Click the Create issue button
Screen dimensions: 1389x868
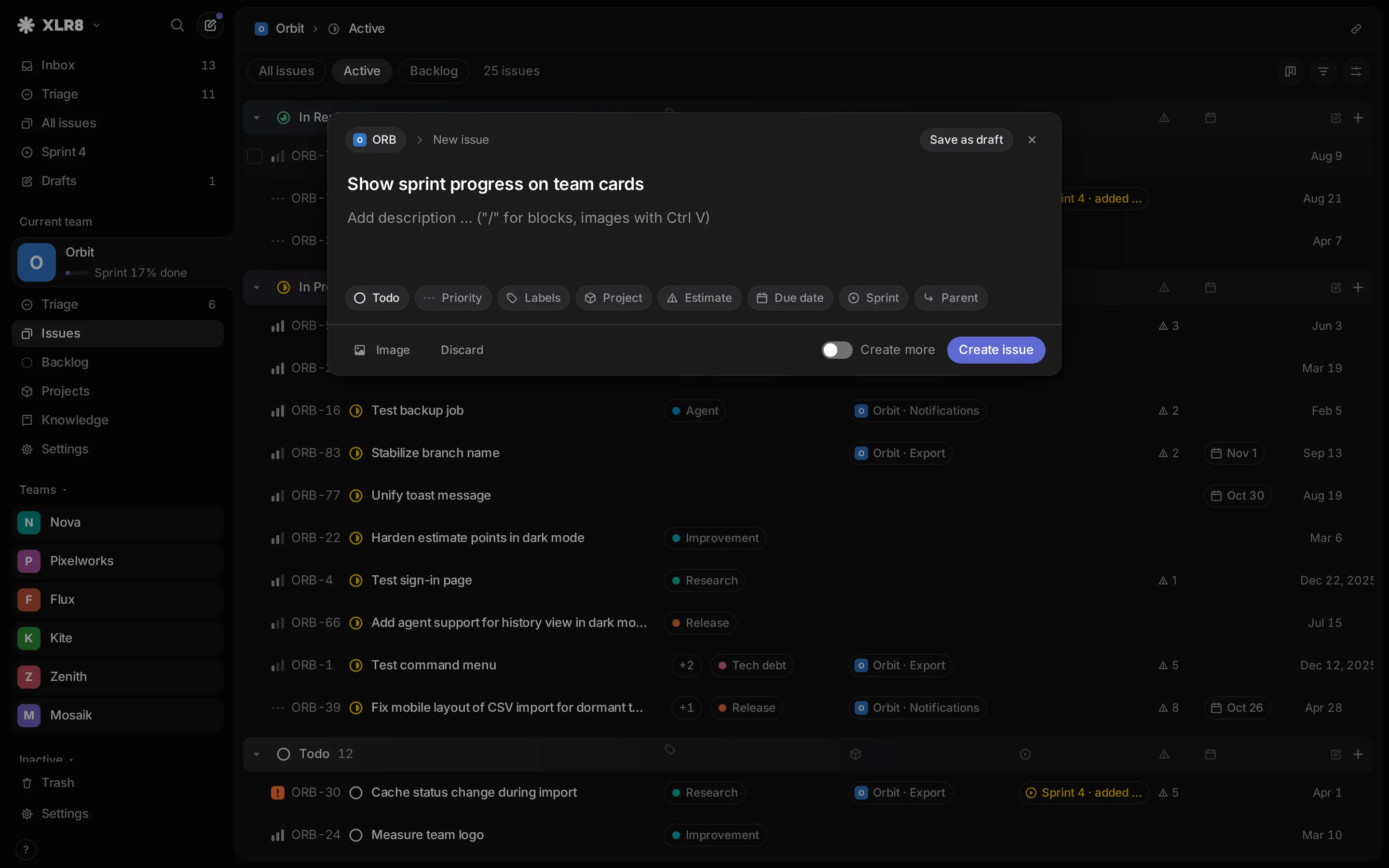pos(995,350)
